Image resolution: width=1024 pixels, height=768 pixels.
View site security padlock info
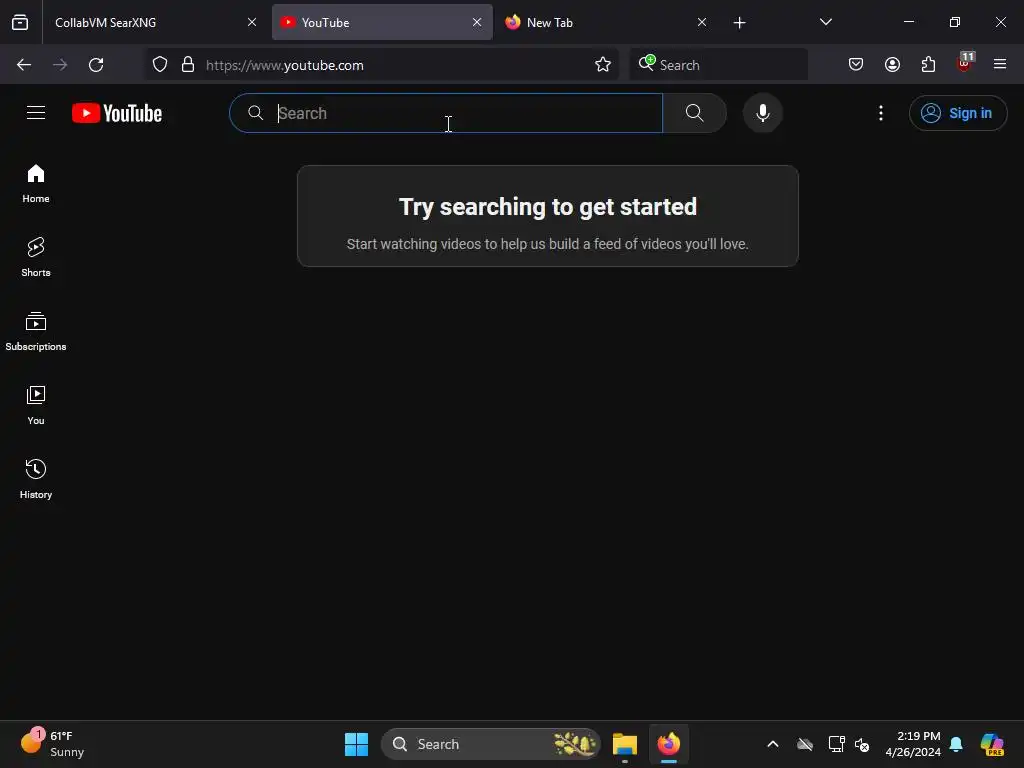click(x=188, y=65)
